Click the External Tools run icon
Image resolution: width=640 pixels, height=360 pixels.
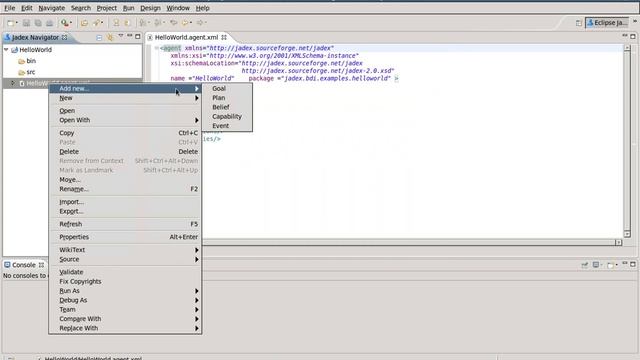point(64,23)
